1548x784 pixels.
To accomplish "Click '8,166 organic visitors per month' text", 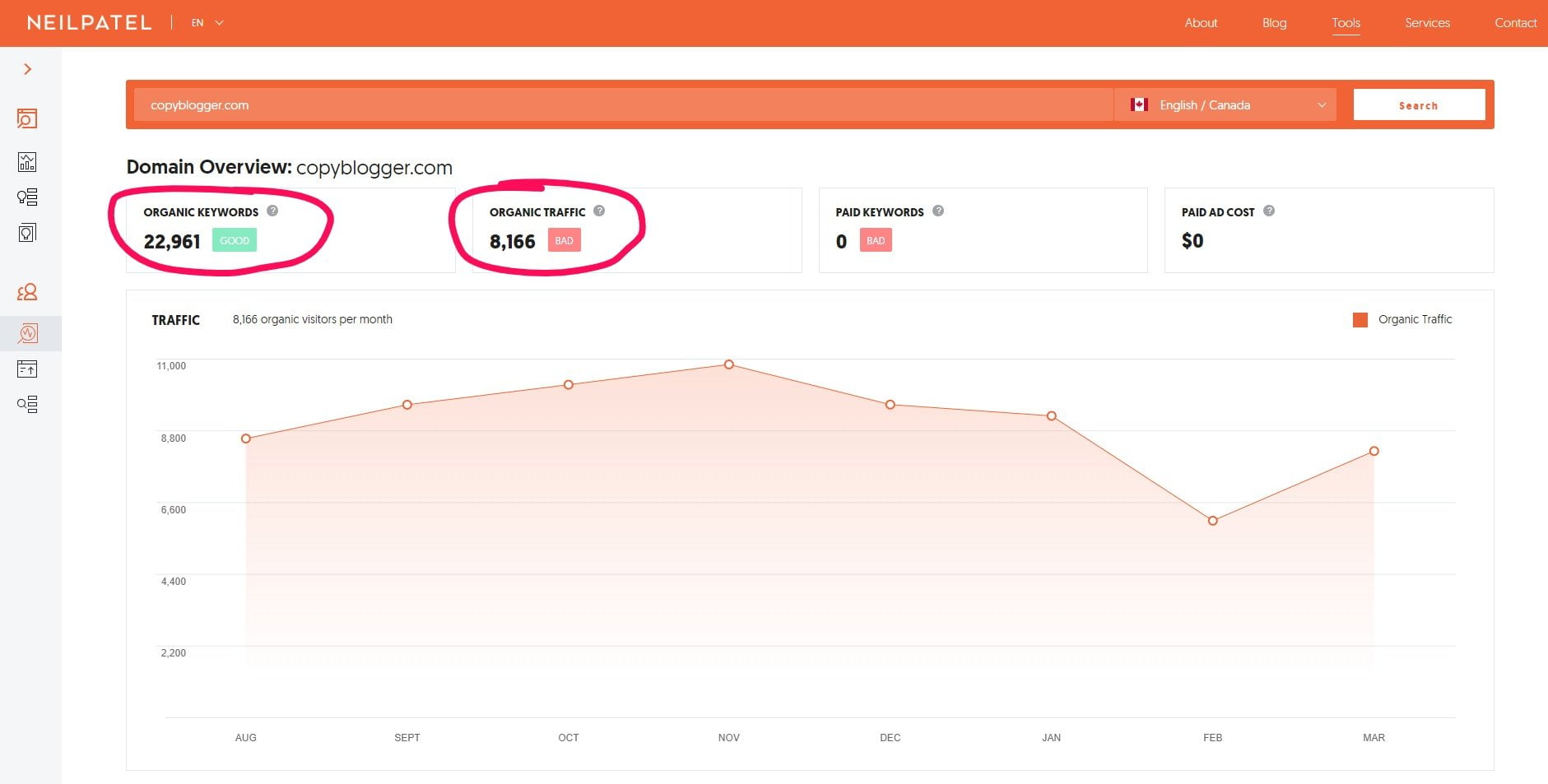I will [x=313, y=319].
